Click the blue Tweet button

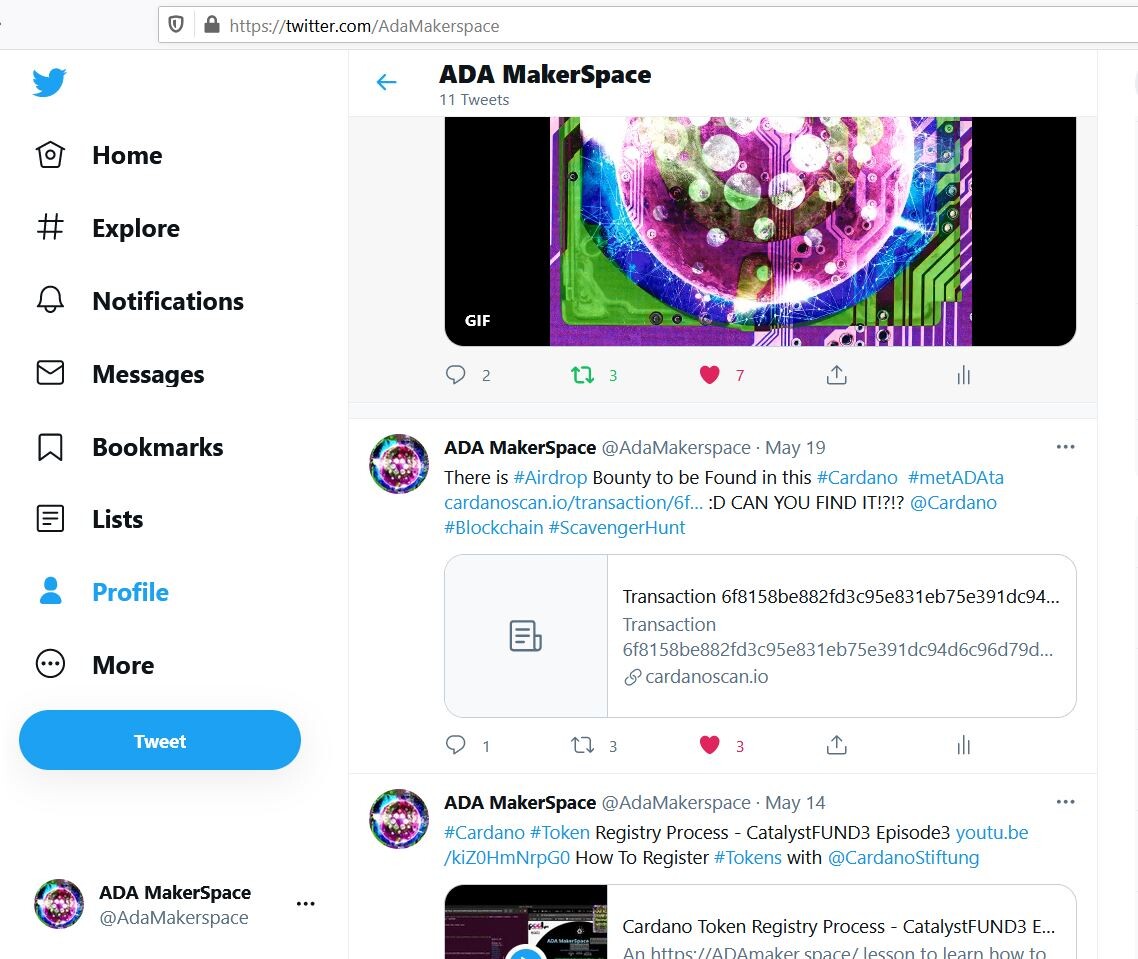click(x=160, y=740)
